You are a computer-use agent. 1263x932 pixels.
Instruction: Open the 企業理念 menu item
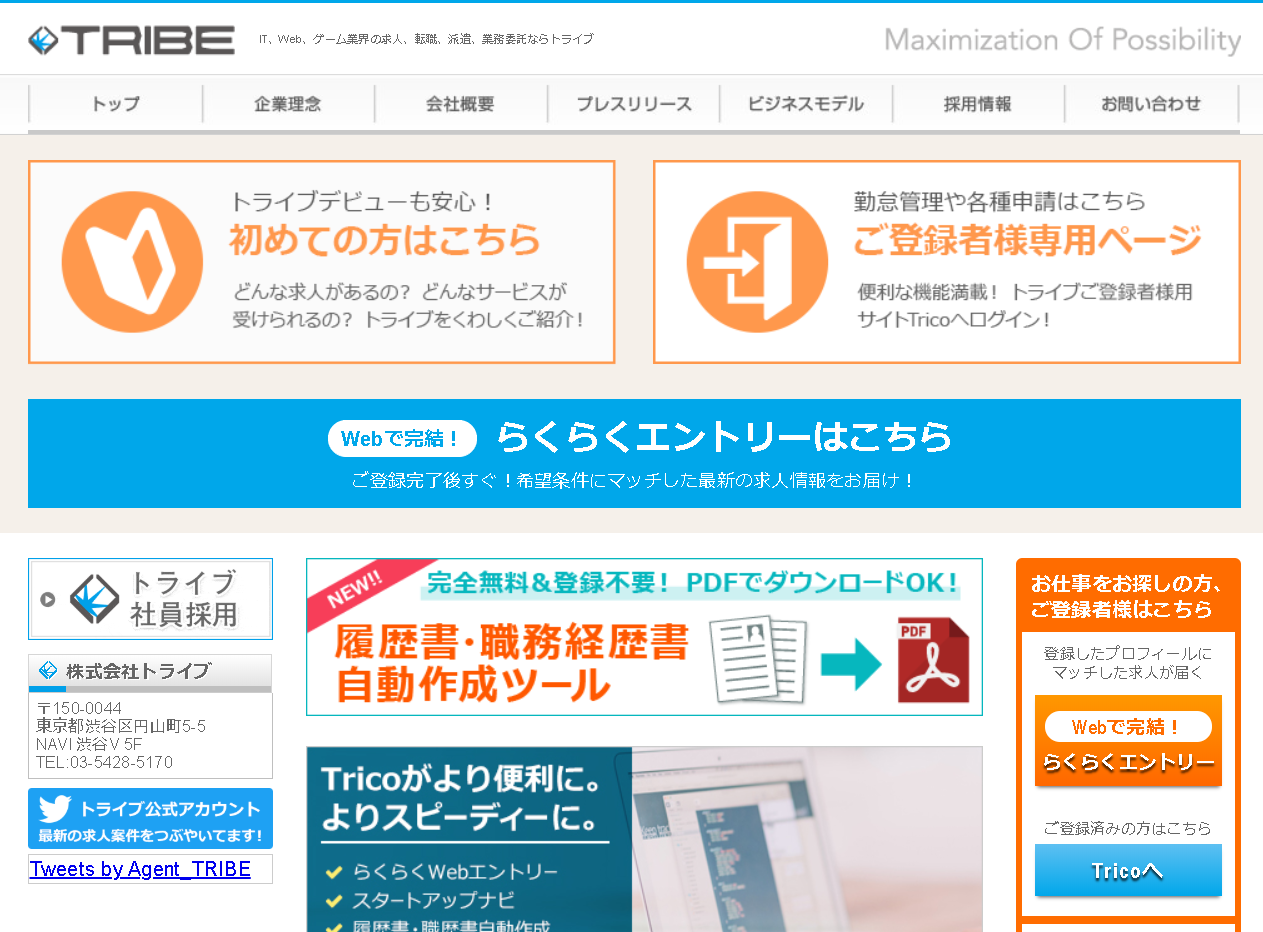(x=288, y=104)
